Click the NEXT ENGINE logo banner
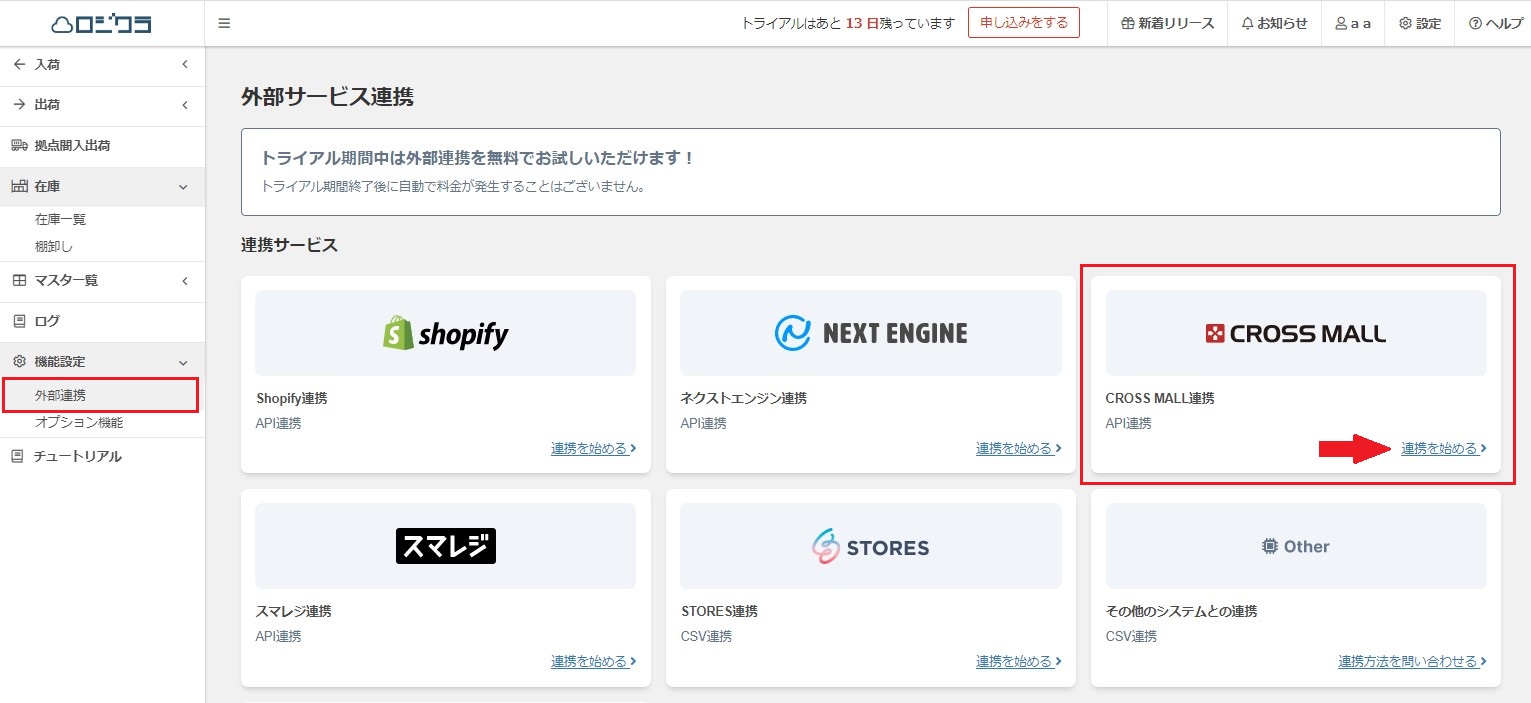 pos(870,333)
